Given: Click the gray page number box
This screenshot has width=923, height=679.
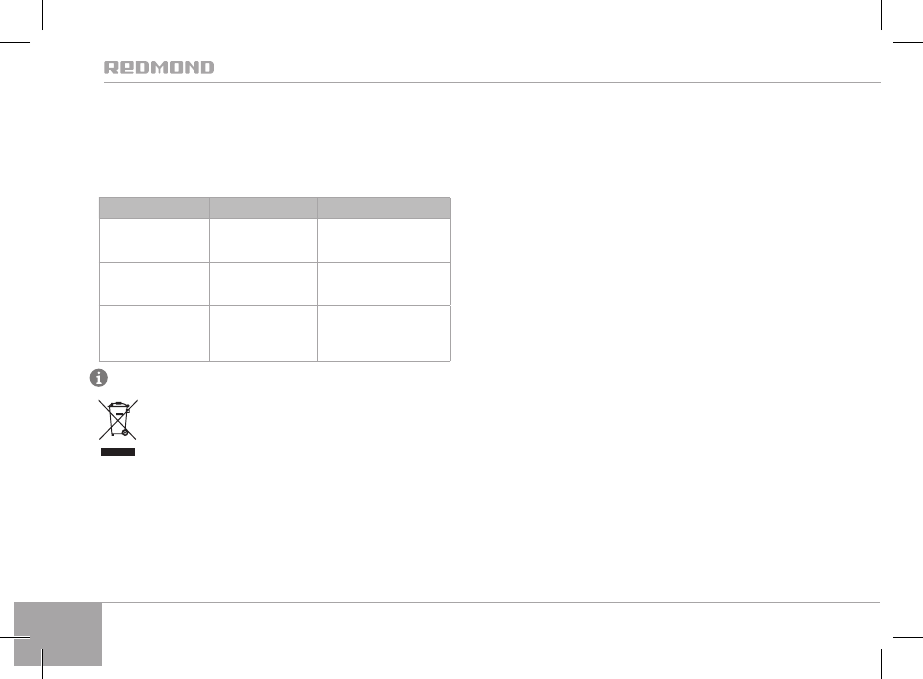Looking at the screenshot, I should 58,633.
